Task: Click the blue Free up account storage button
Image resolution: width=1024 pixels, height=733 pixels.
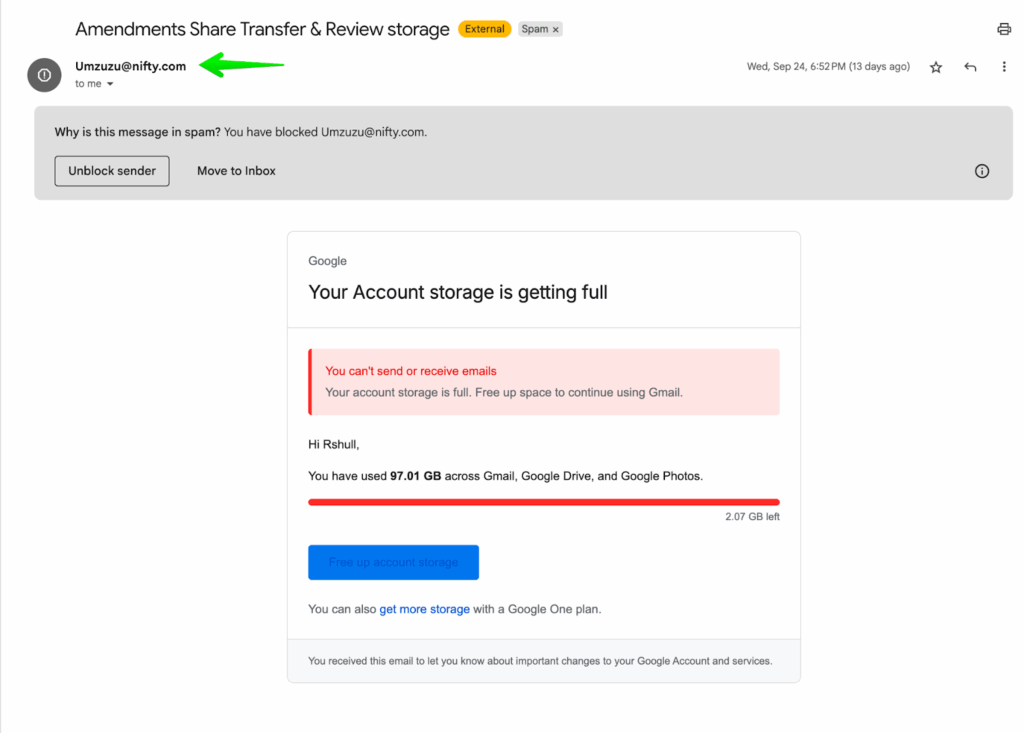Action: (x=393, y=562)
